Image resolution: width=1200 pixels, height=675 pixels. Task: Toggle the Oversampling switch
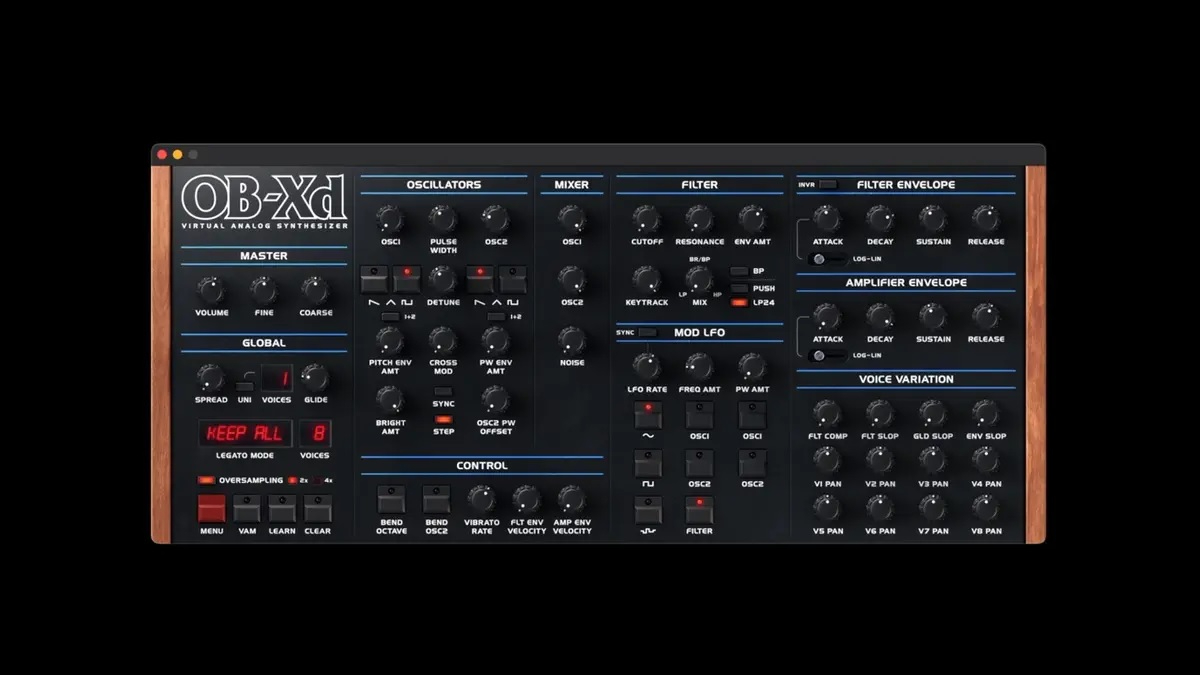pyautogui.click(x=206, y=480)
